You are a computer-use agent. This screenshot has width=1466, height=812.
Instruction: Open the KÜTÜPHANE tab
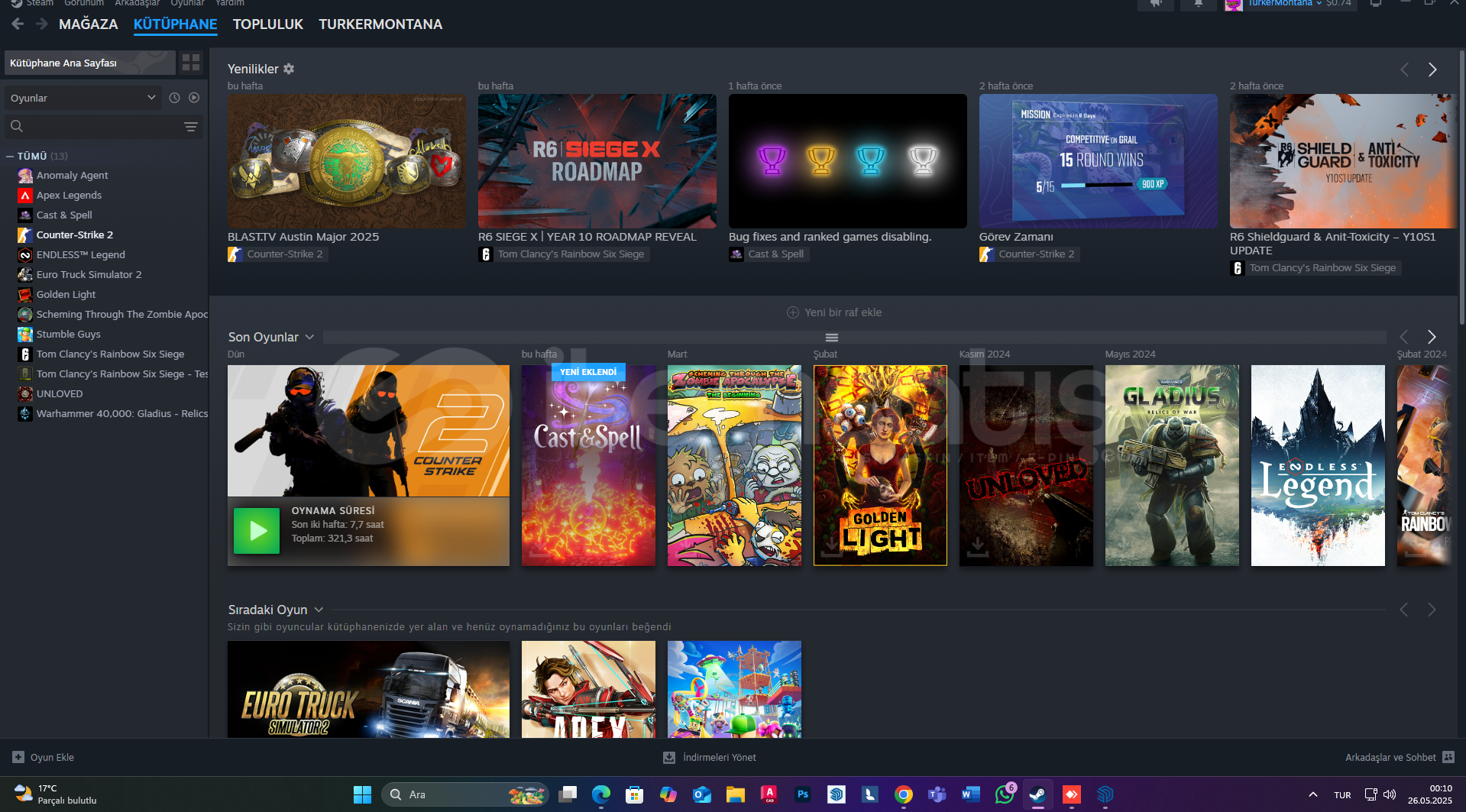point(175,24)
